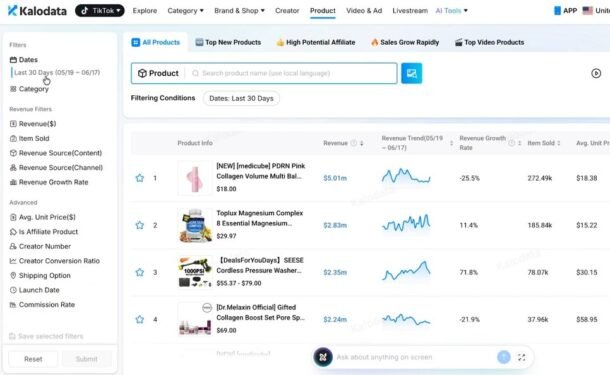Switch to Top Video Products tab
610x375 pixels.
[489, 42]
